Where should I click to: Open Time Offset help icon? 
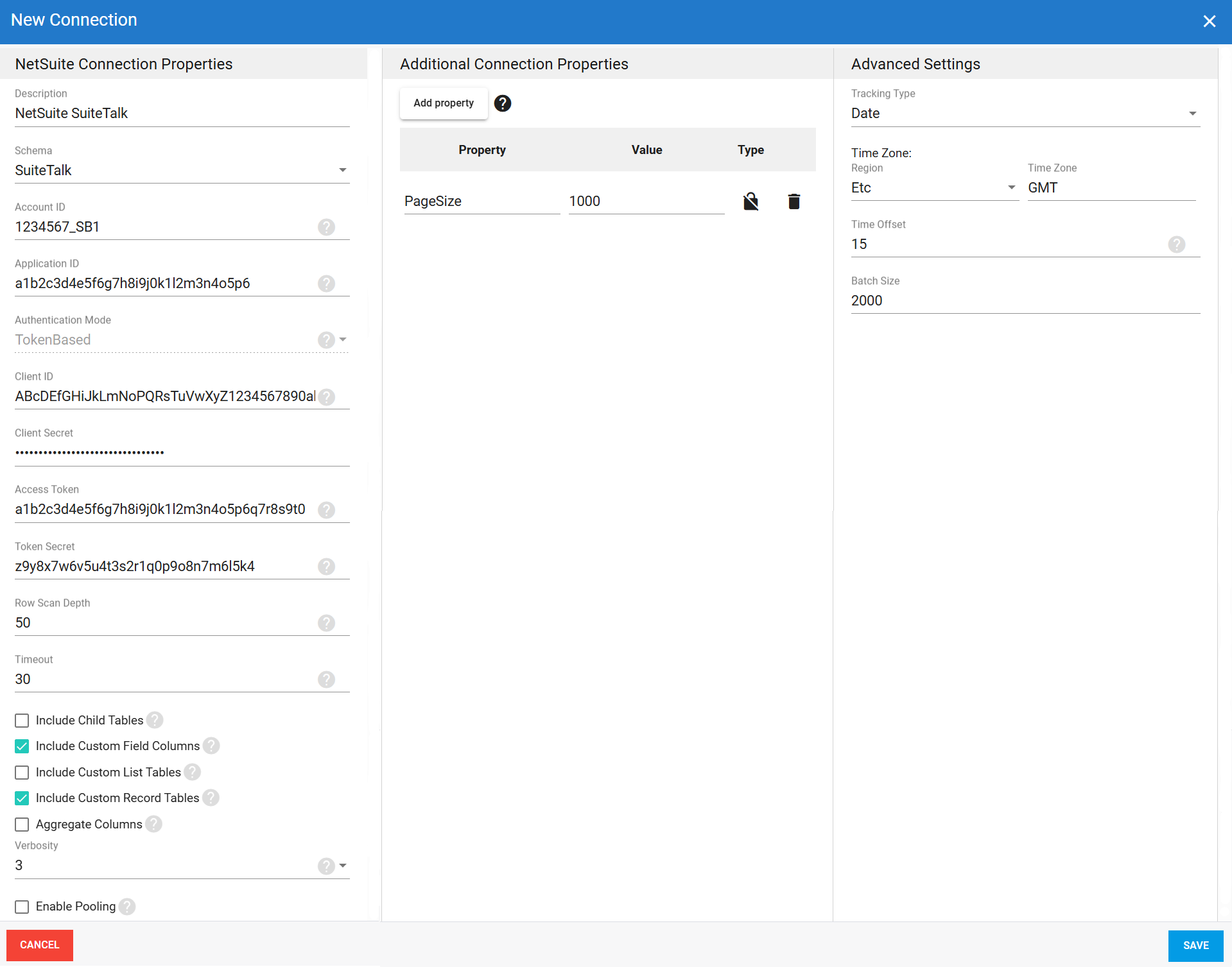1177,244
